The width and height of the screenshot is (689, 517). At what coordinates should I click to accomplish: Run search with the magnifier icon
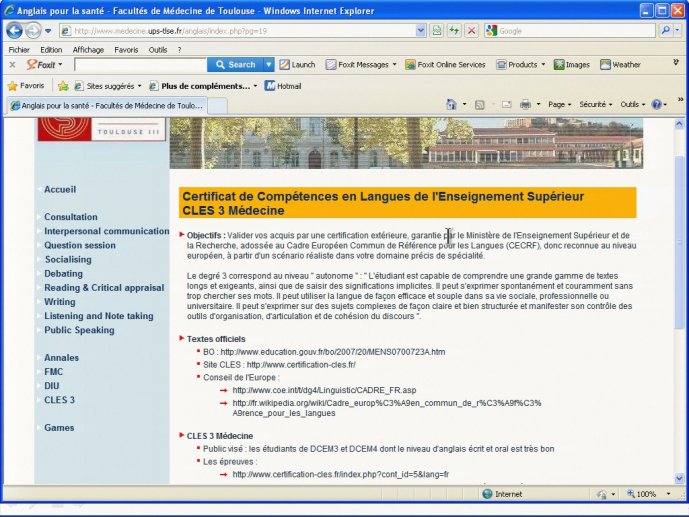click(666, 30)
